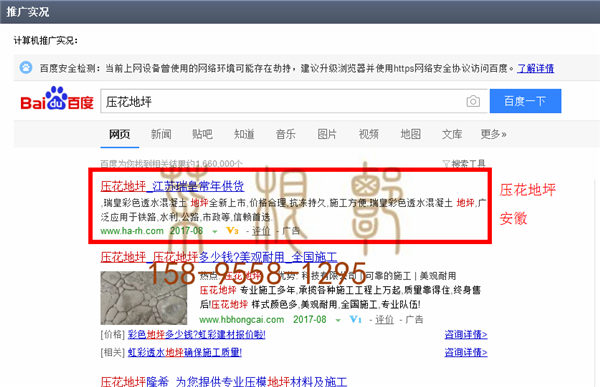Click 广告 label beside hbhongcai.com result
This screenshot has width=600, height=387.
pyautogui.click(x=414, y=319)
